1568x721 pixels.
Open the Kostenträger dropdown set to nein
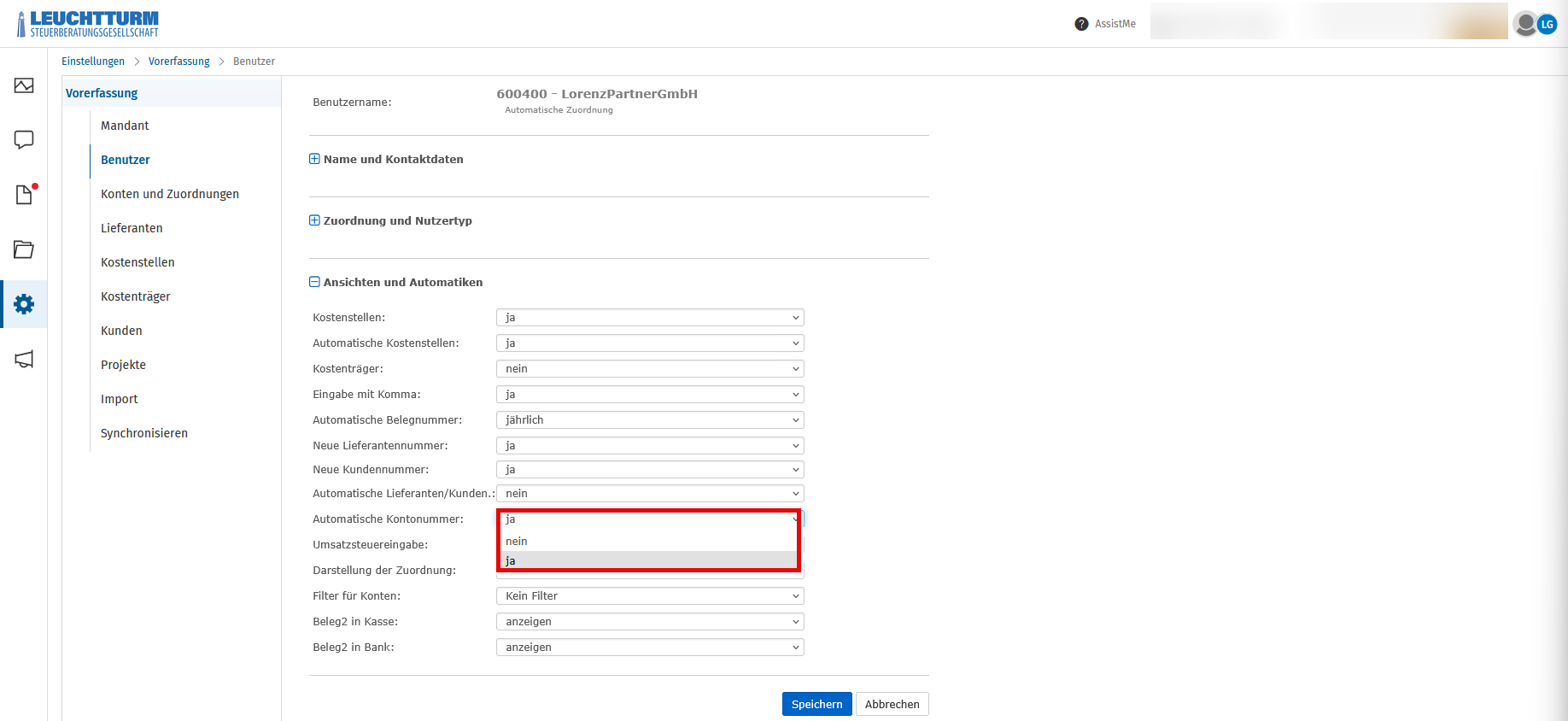(x=650, y=369)
